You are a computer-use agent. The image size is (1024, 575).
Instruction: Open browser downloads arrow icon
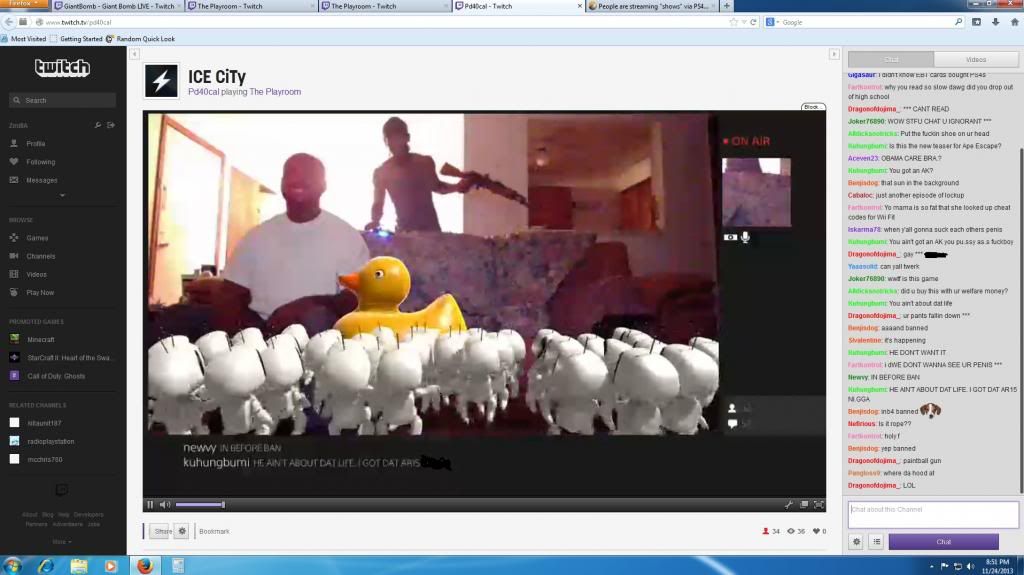click(x=995, y=22)
